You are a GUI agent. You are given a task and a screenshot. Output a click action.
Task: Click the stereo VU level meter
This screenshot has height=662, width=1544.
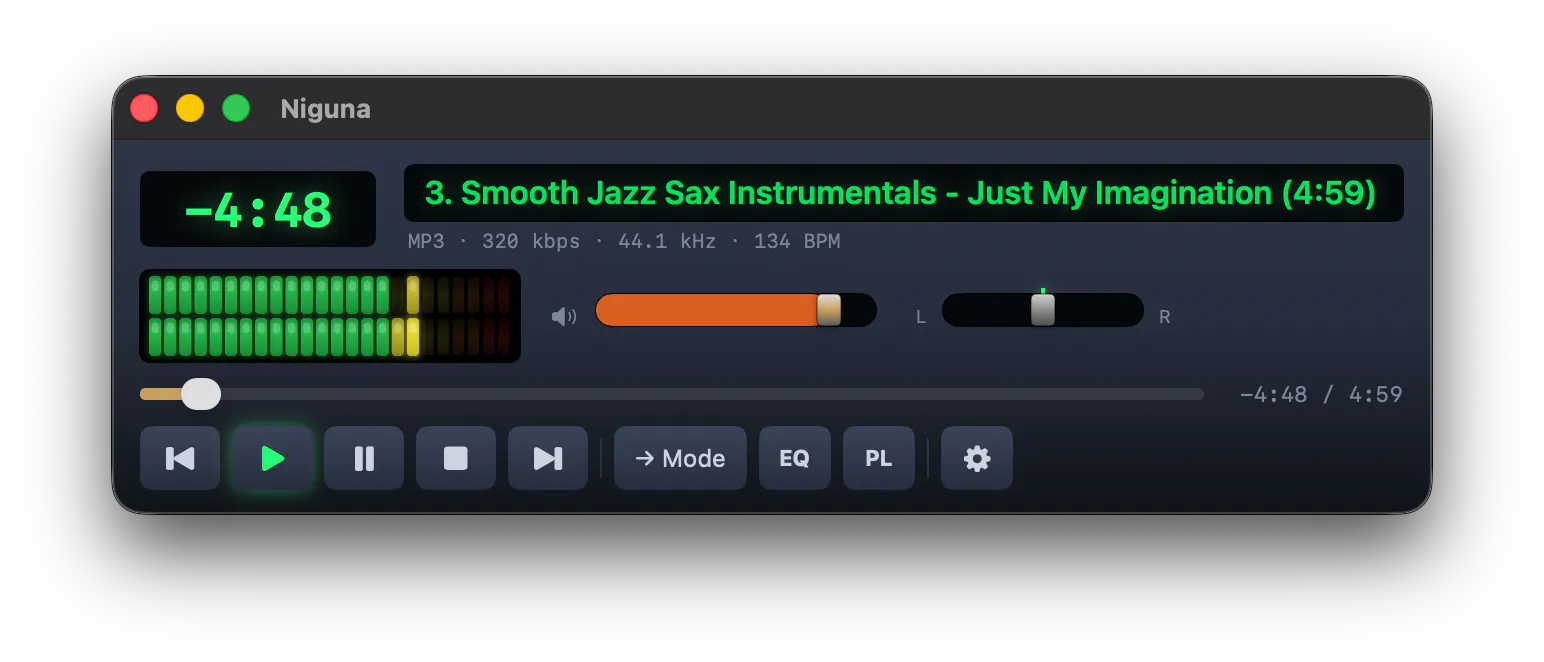coord(330,316)
